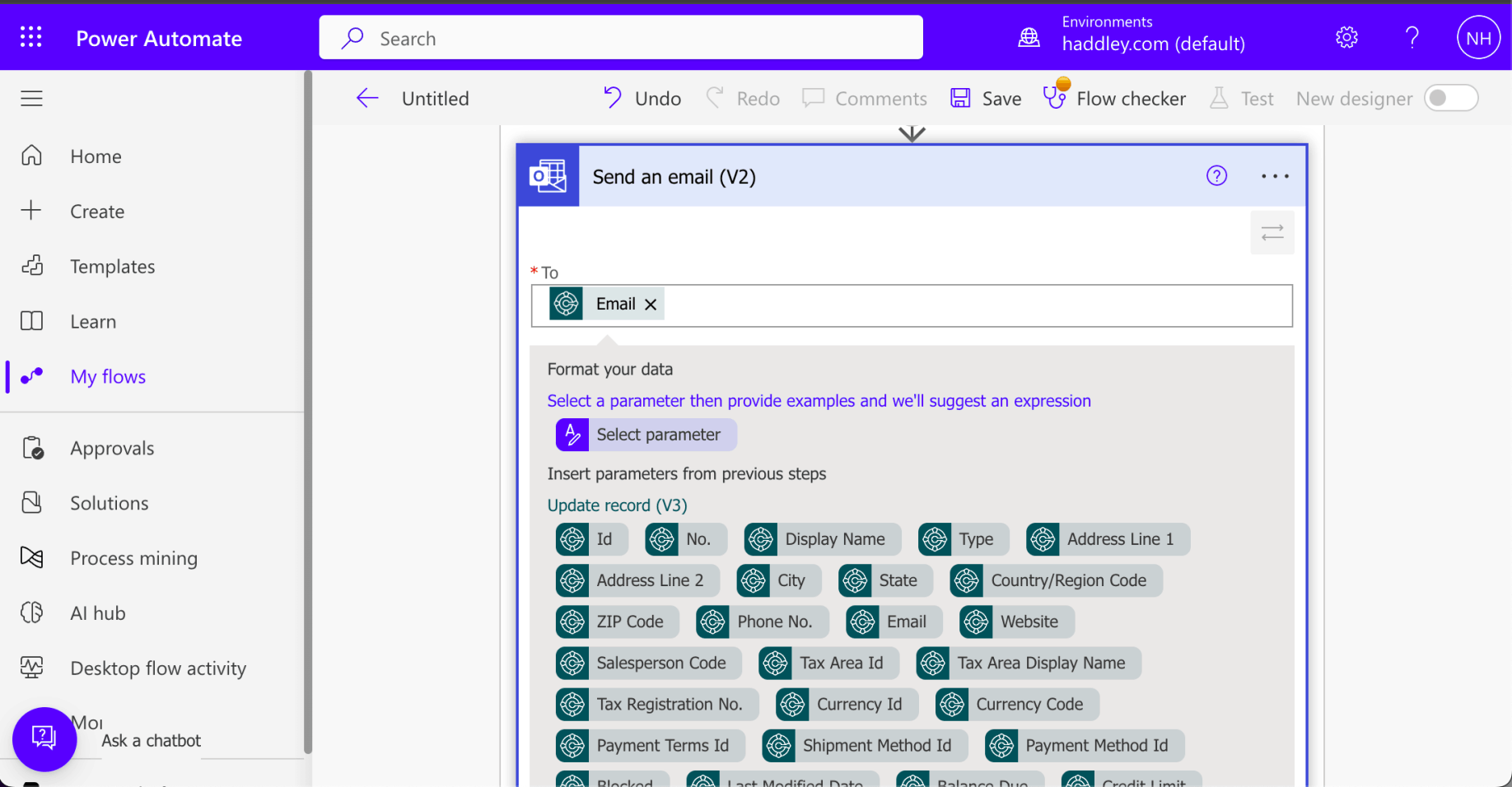Image resolution: width=1512 pixels, height=787 pixels.
Task: Open the action's three-dot more menu
Action: coord(1275,176)
